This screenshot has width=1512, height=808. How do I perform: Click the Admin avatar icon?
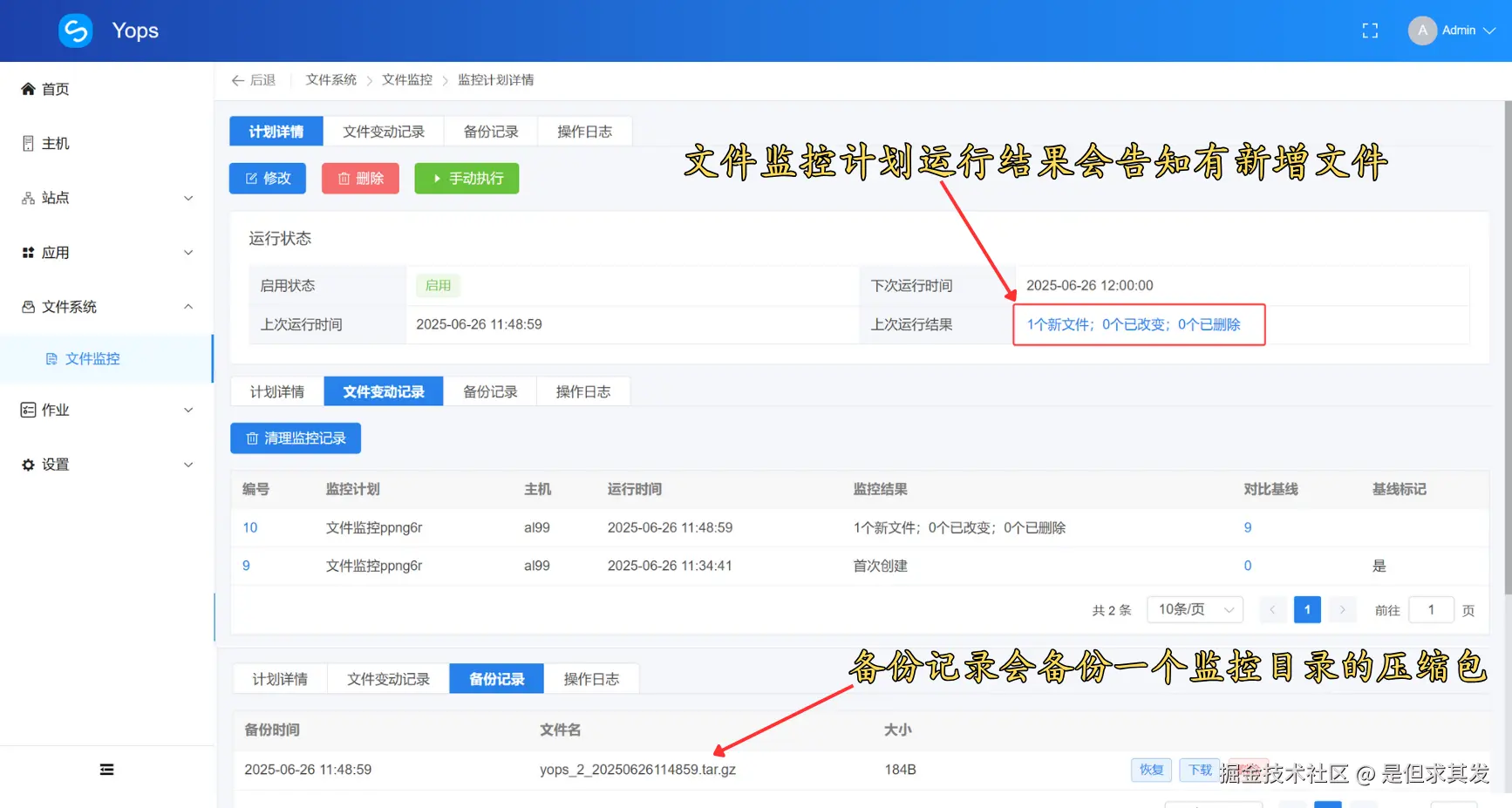click(x=1422, y=31)
